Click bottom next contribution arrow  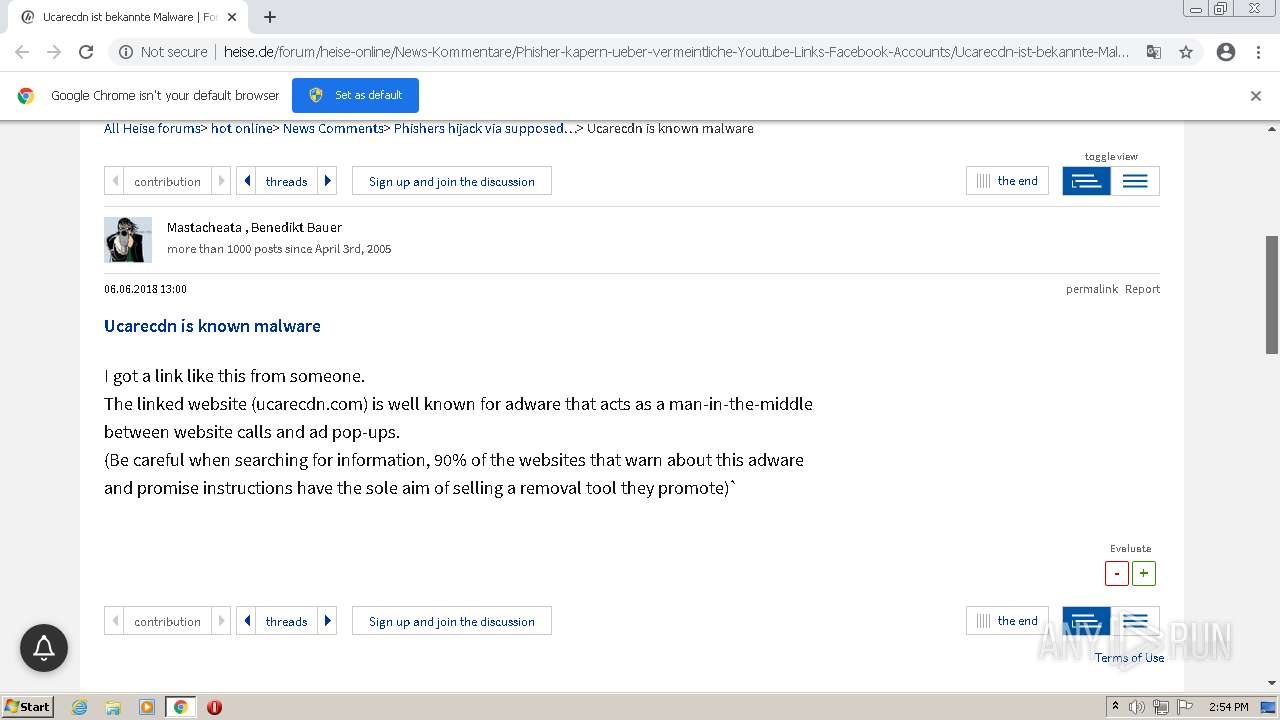pyautogui.click(x=221, y=621)
